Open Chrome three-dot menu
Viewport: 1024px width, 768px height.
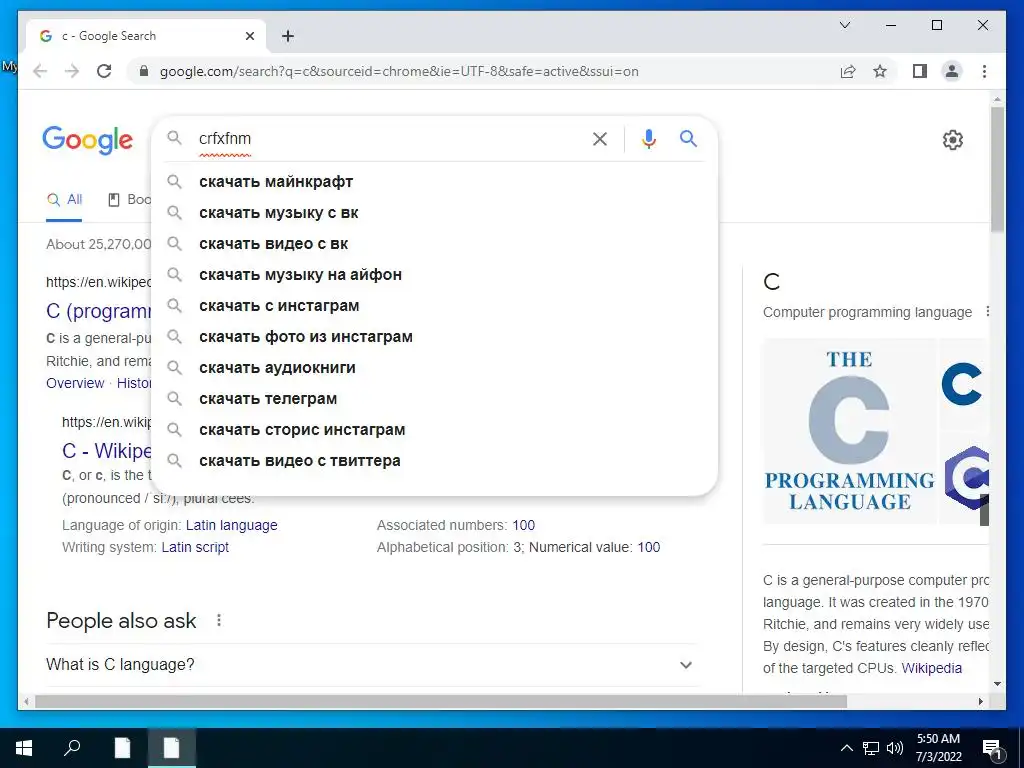tap(984, 71)
